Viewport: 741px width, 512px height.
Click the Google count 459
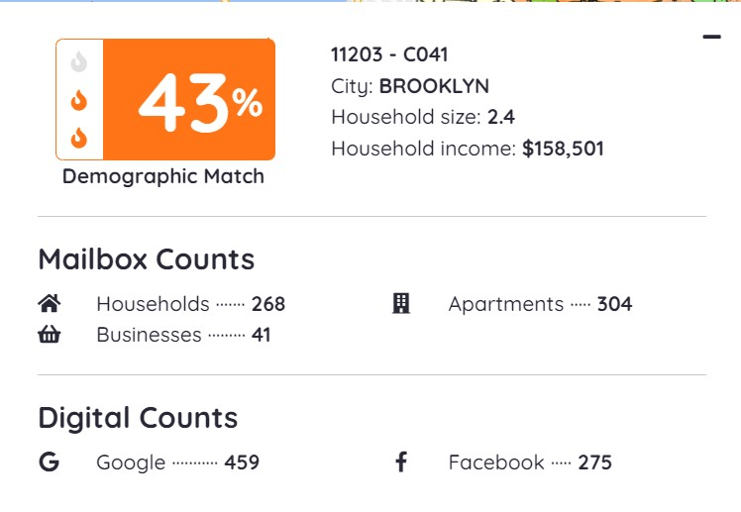tap(241, 462)
